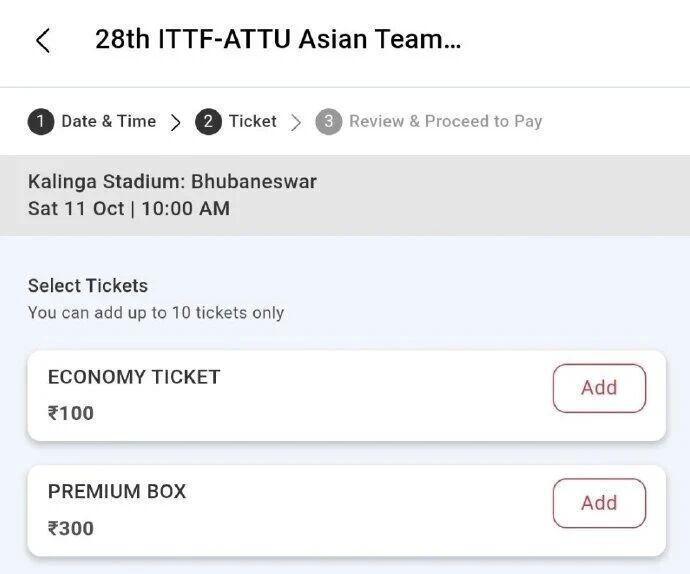The width and height of the screenshot is (690, 574).
Task: Go back using the header arrow
Action: [x=42, y=41]
